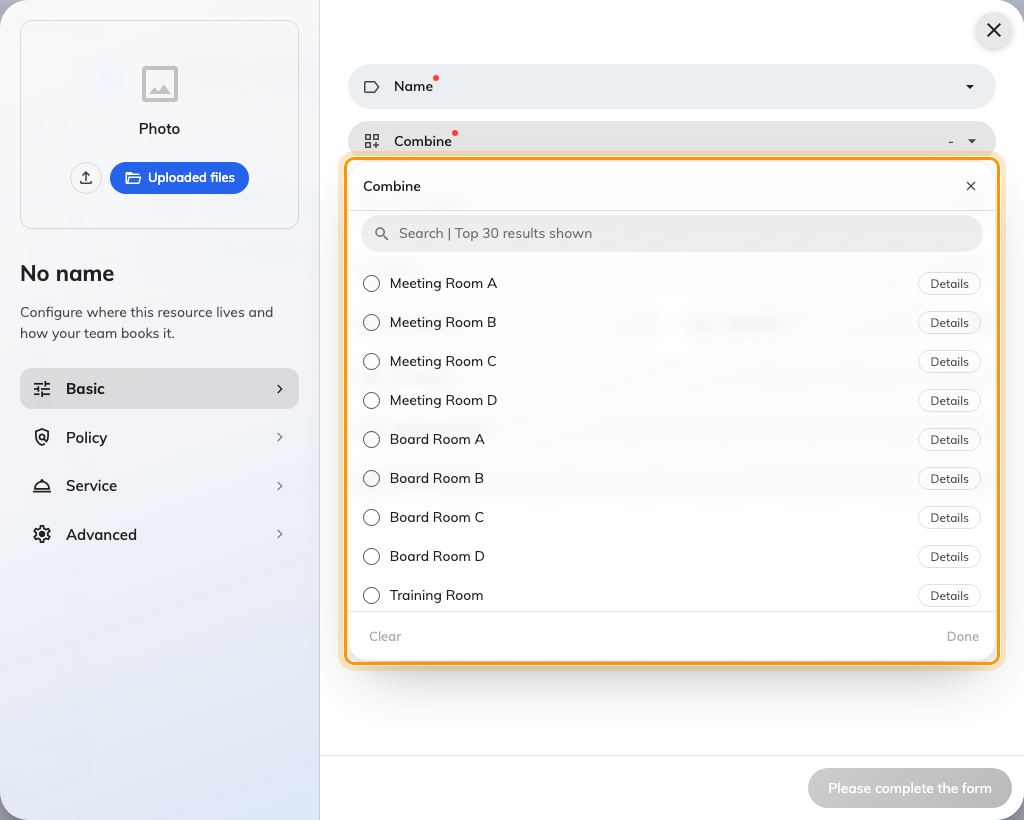Open Uploaded files browser
This screenshot has height=820, width=1024.
pyautogui.click(x=180, y=178)
